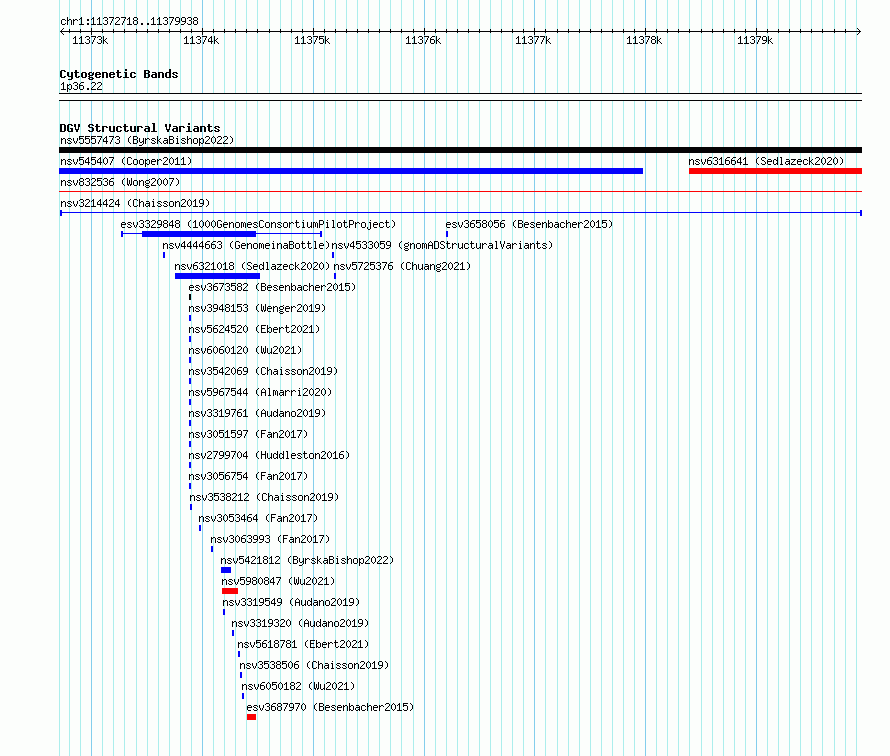
Task: Click the 11375k ruler position label
Action: [x=312, y=40]
